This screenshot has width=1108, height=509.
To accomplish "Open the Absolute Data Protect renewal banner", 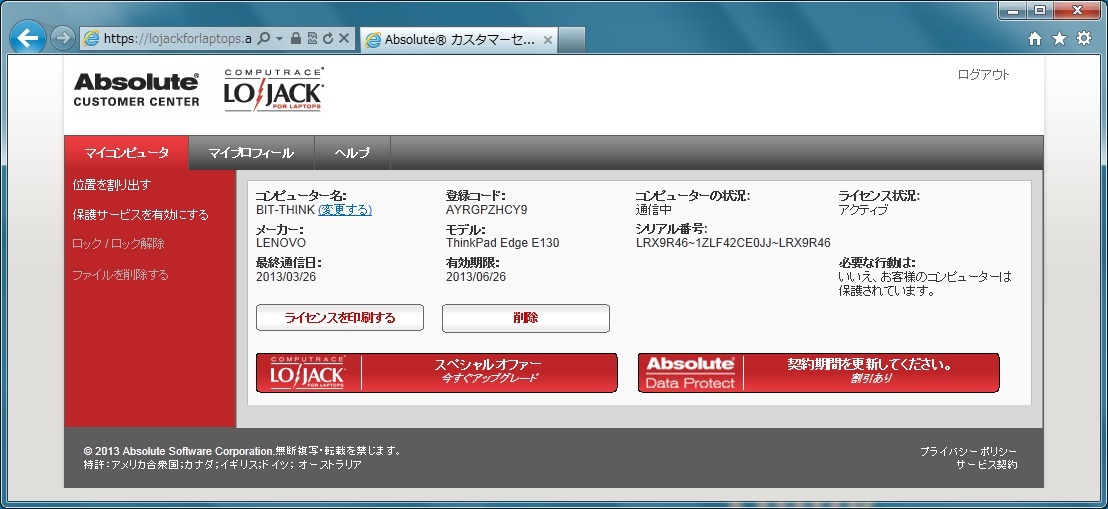I will (x=818, y=373).
